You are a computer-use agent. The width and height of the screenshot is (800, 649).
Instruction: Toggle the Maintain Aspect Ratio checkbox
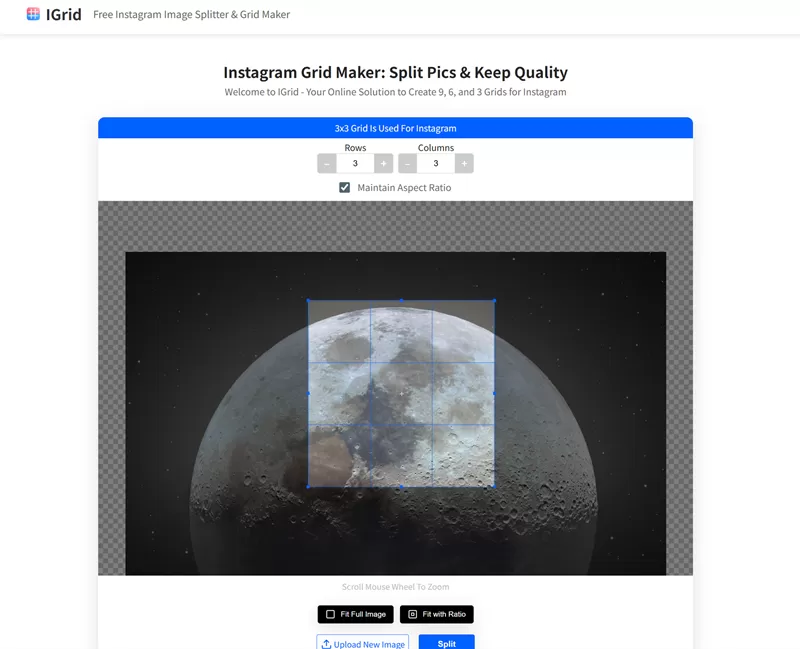(345, 188)
